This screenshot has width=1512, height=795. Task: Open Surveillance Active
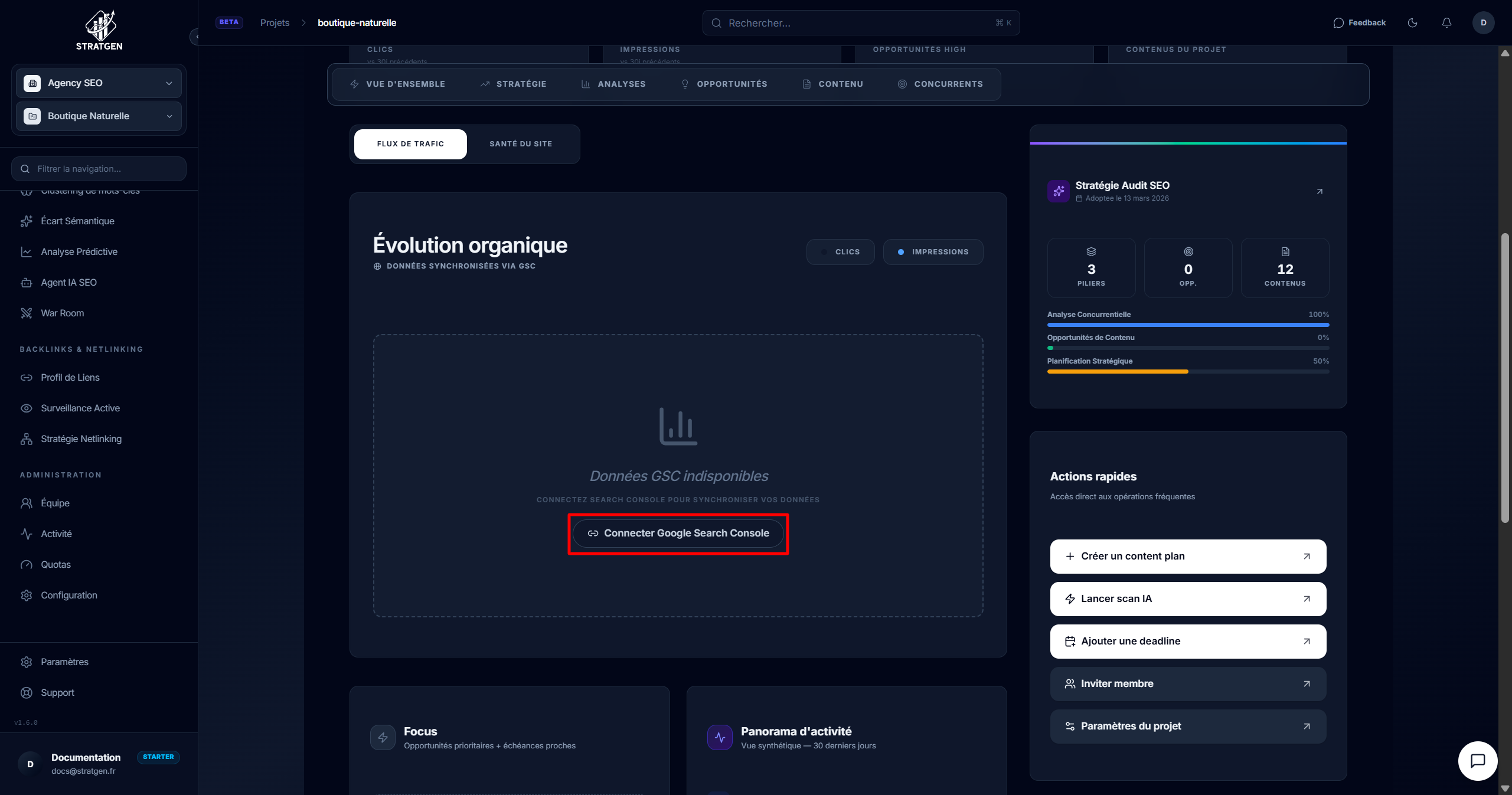(x=80, y=408)
